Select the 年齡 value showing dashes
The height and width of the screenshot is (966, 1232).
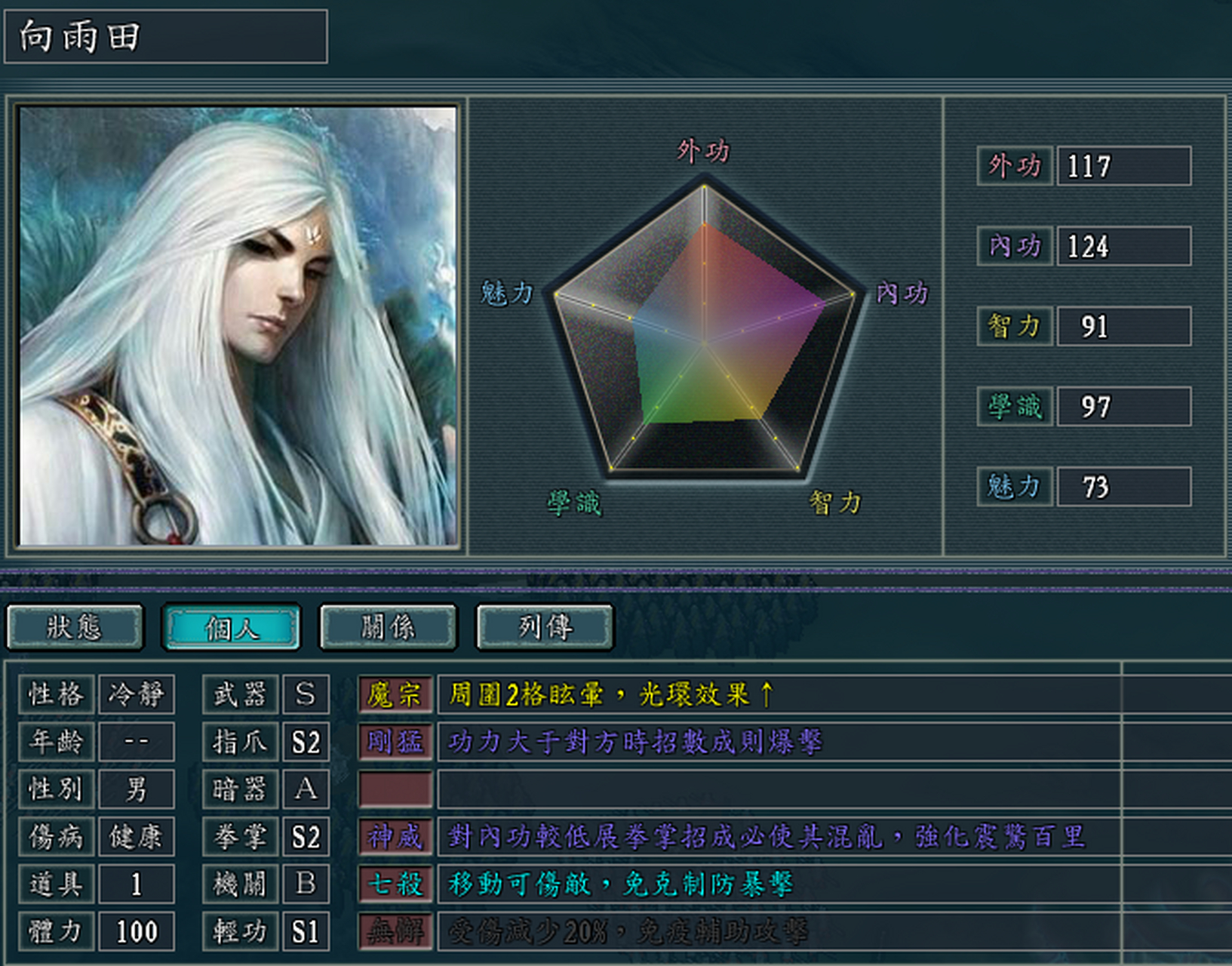[137, 742]
